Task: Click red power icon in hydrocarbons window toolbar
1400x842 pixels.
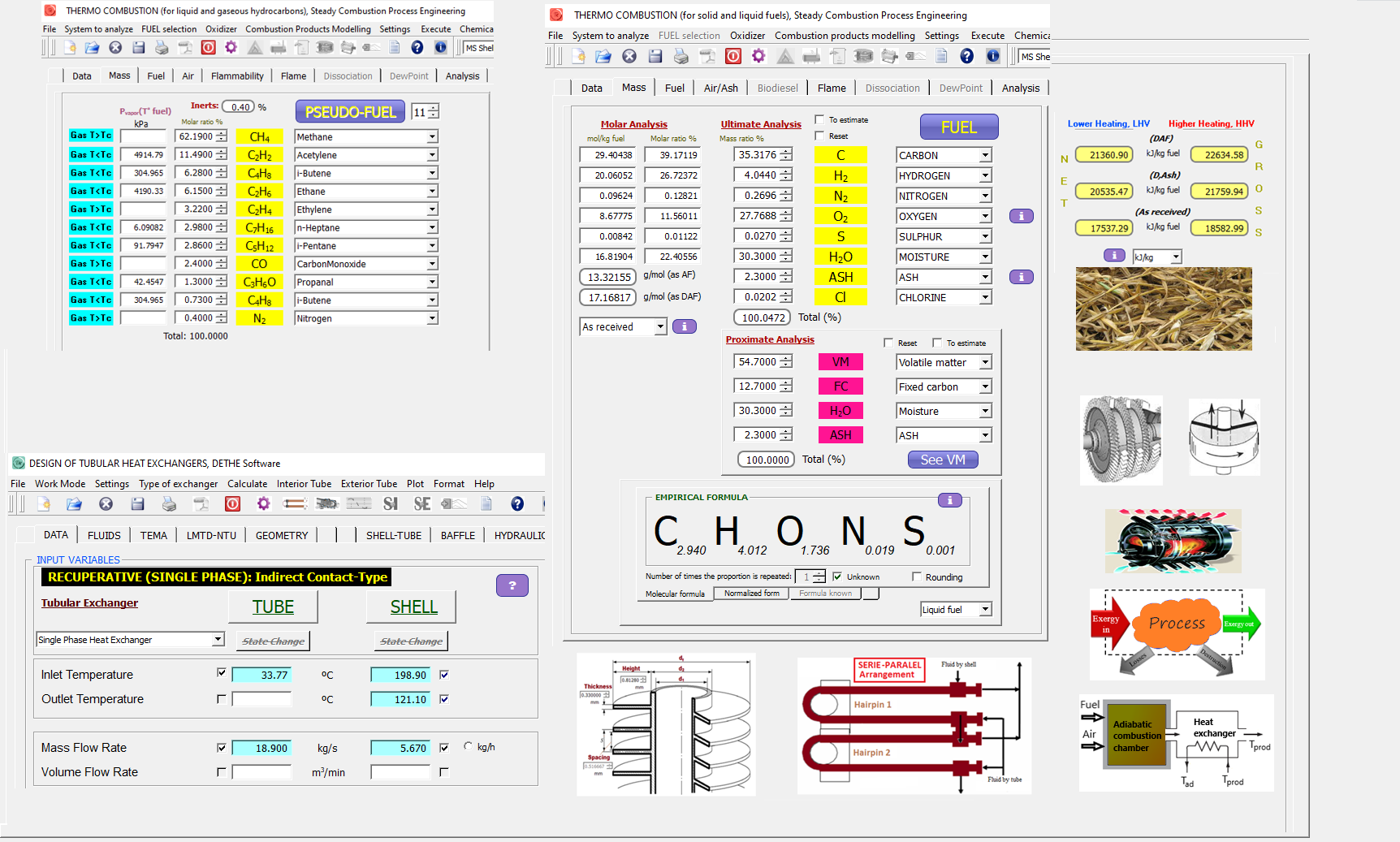Action: pyautogui.click(x=208, y=48)
